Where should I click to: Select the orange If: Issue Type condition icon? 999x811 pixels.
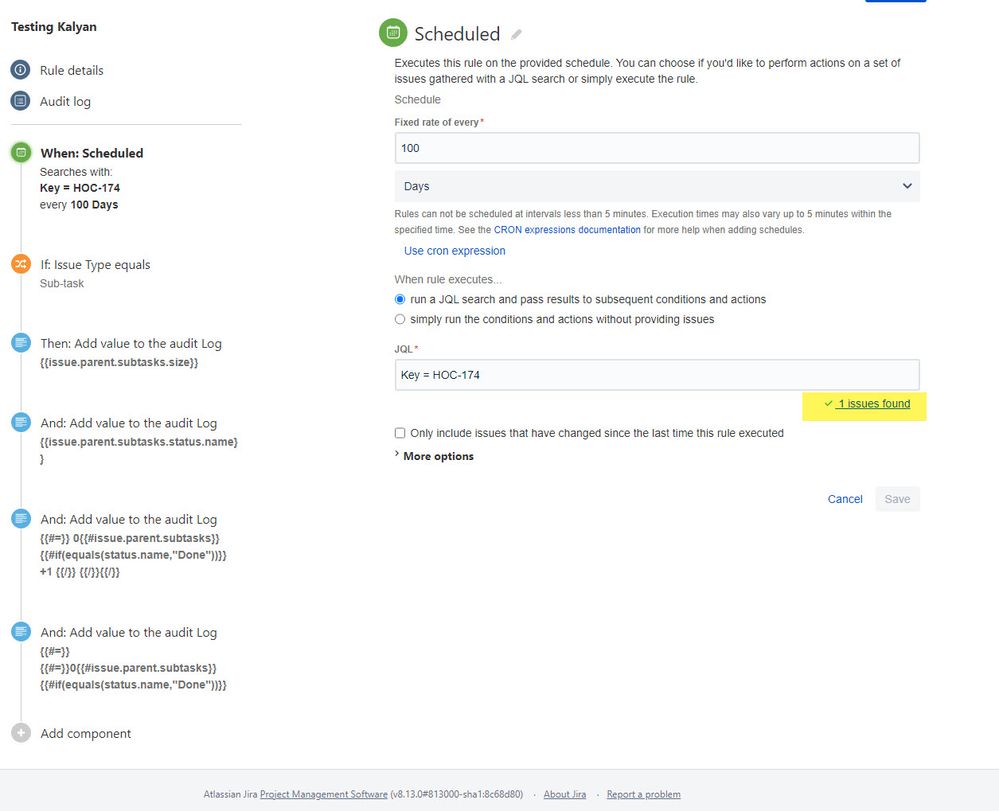pos(21,264)
